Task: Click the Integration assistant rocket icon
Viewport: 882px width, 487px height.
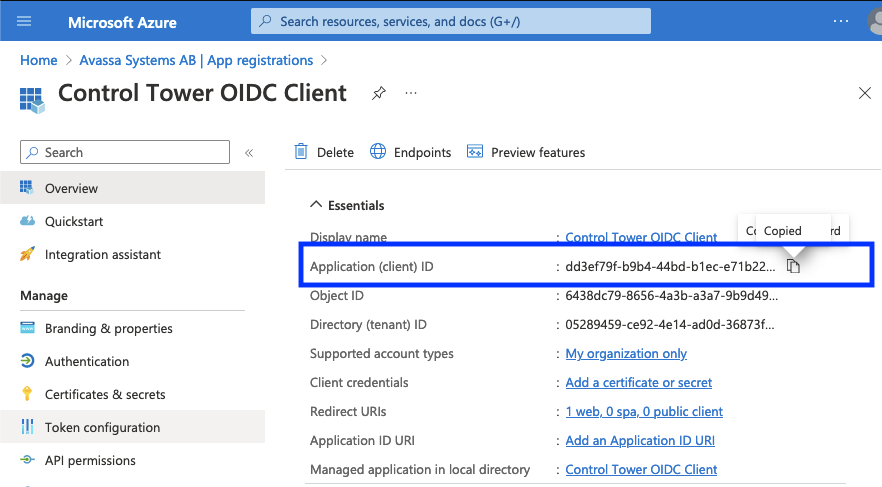Action: 27,254
